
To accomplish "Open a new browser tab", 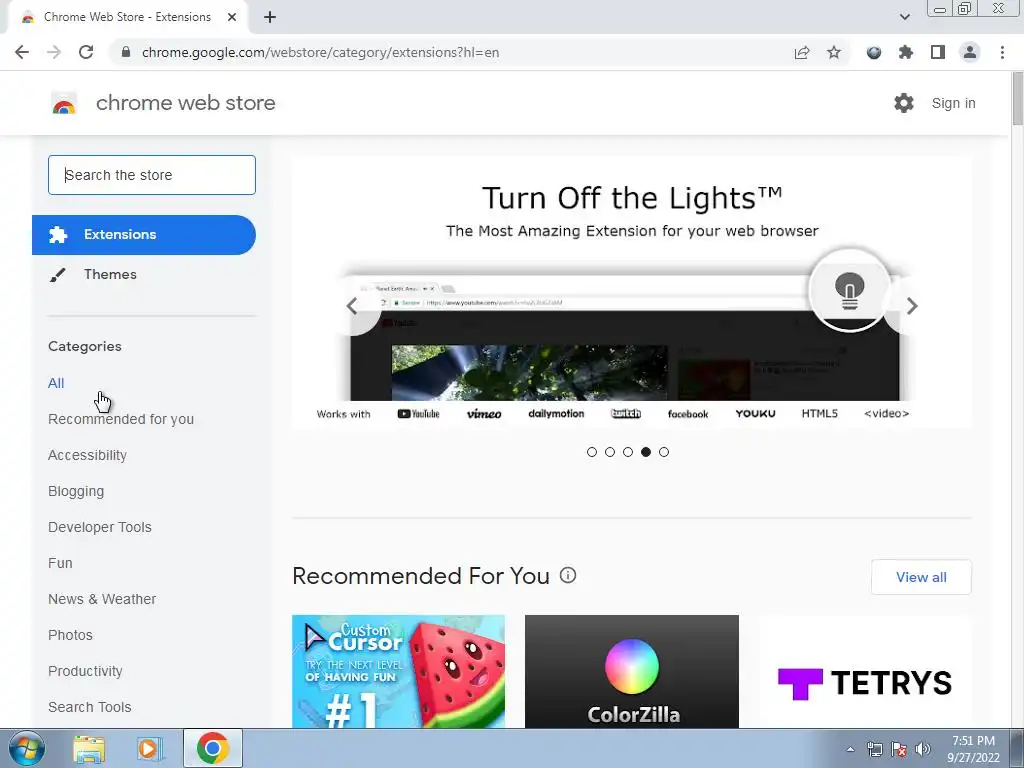I will point(270,17).
